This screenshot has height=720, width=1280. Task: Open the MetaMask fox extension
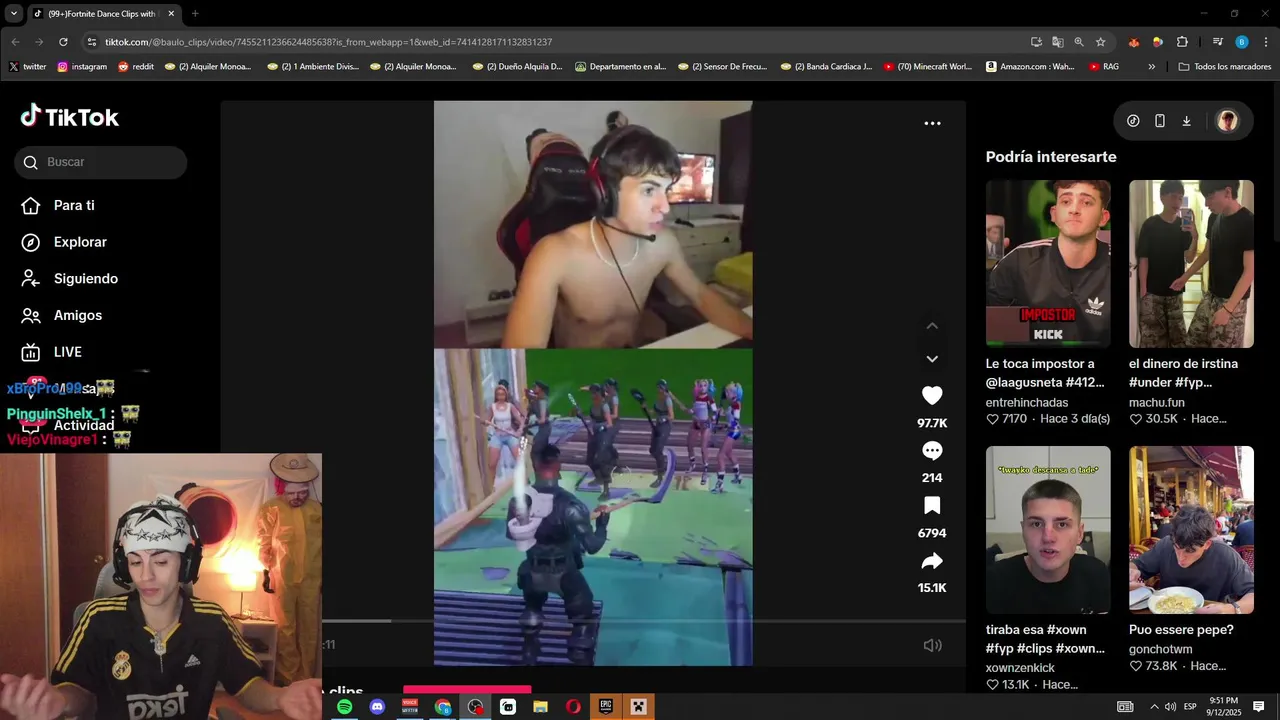coord(1134,42)
